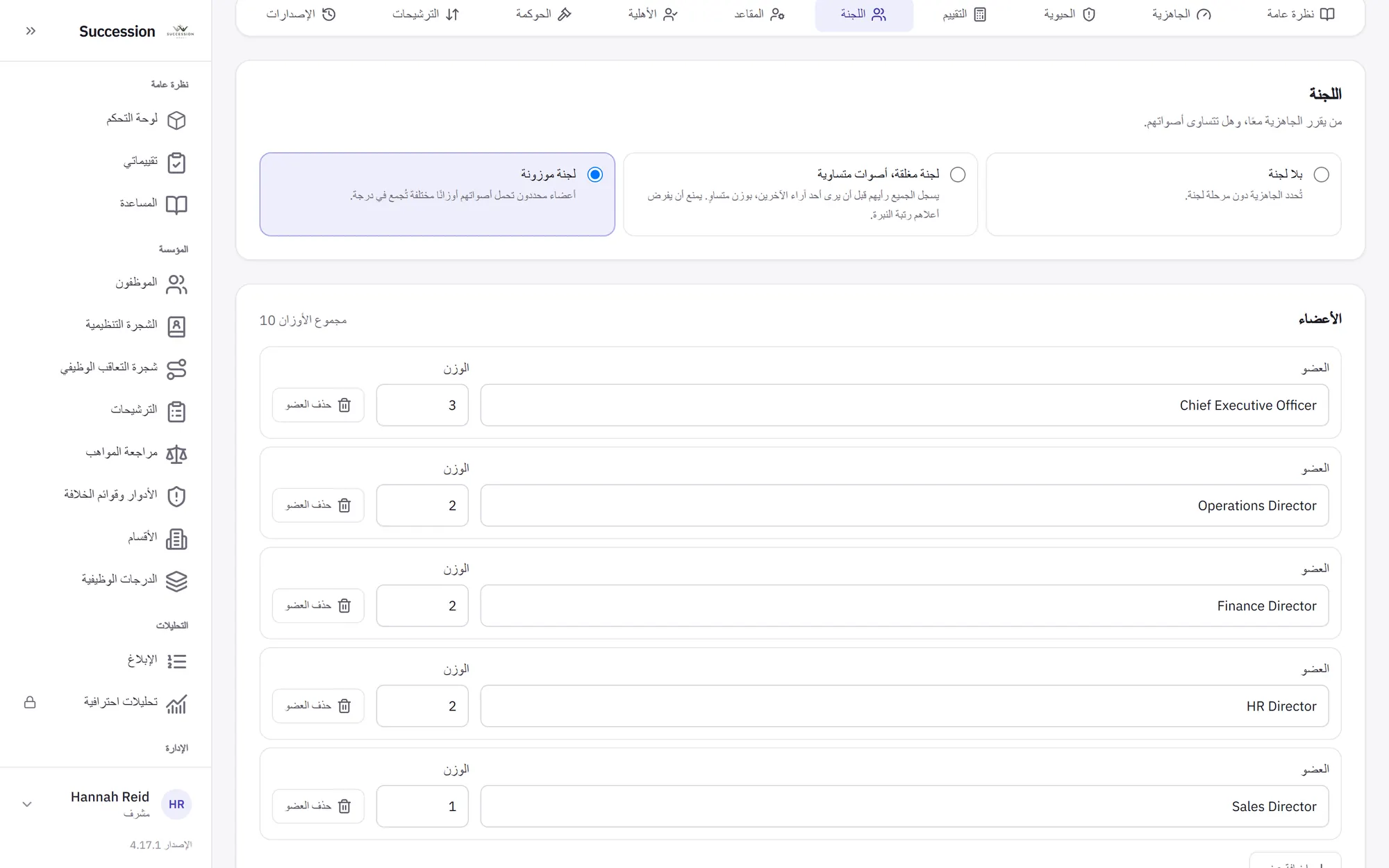Screen dimensions: 1389x868
Task: Select لجنة مغلقة، أصوات متساوية radio option
Action: coord(958,174)
